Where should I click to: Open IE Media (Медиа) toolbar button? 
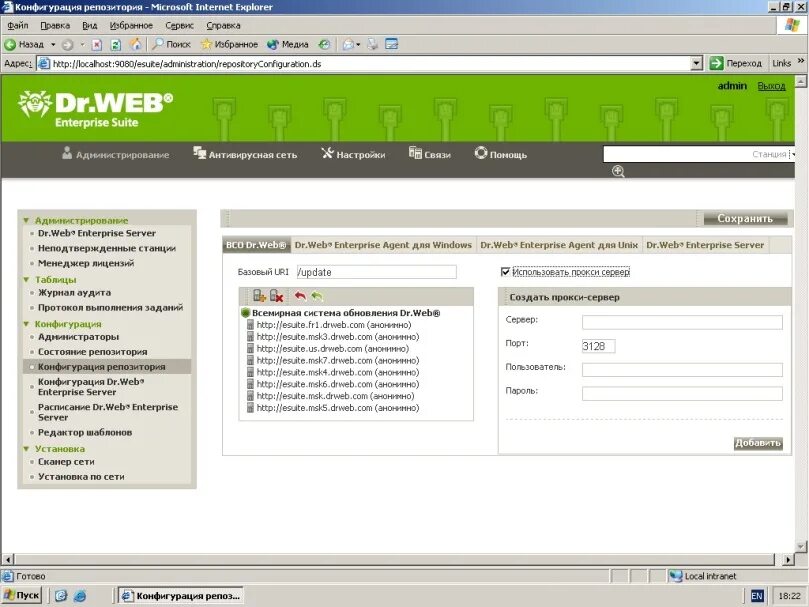pyautogui.click(x=288, y=44)
